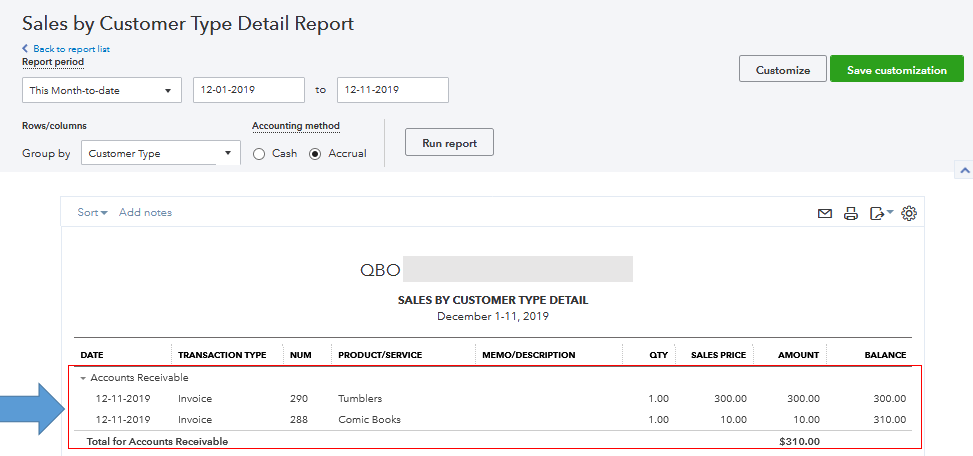The width and height of the screenshot is (973, 456).
Task: Click the end date field 12-11-2019
Action: point(393,90)
